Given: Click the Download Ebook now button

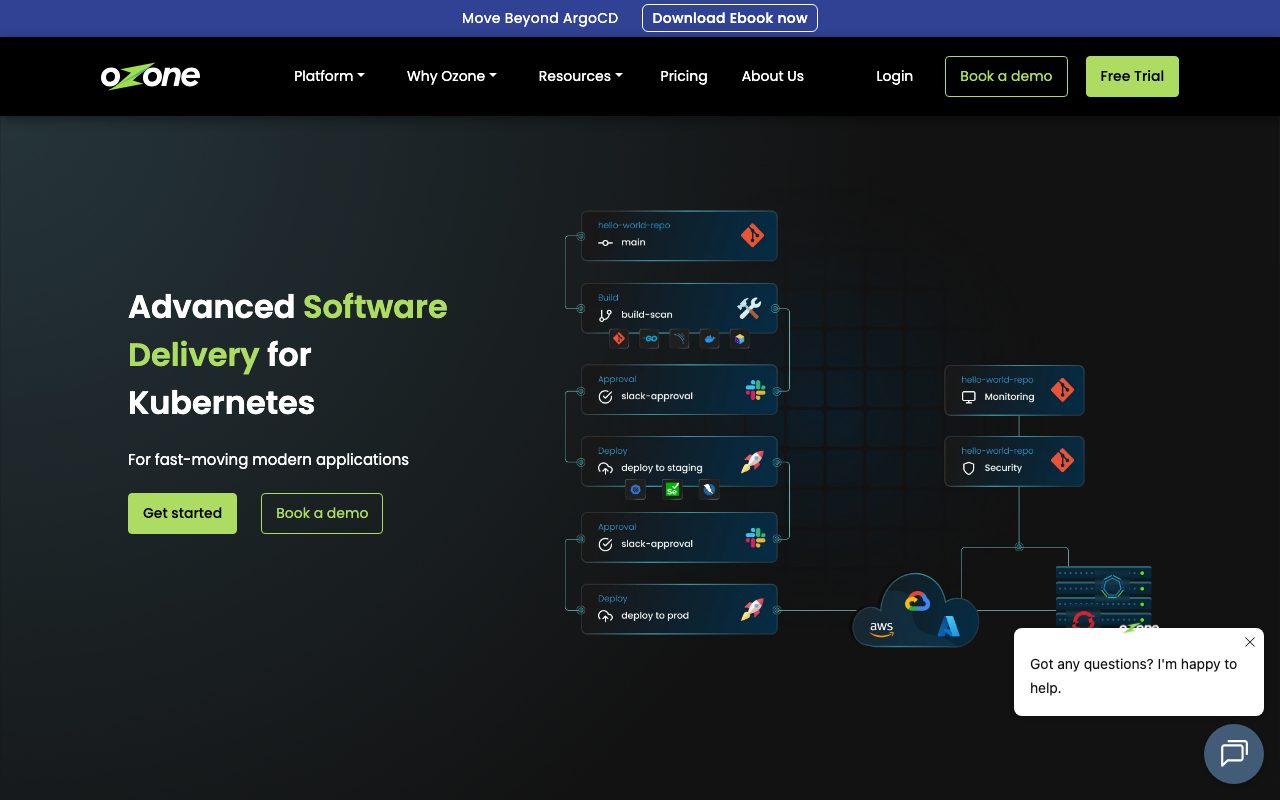Looking at the screenshot, I should coord(730,18).
